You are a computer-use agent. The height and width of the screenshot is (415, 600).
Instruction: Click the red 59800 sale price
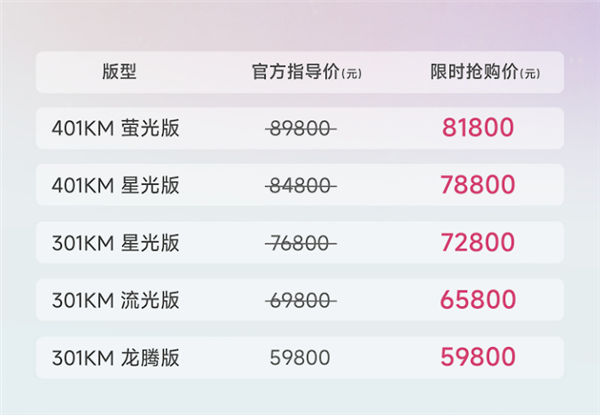point(478,356)
